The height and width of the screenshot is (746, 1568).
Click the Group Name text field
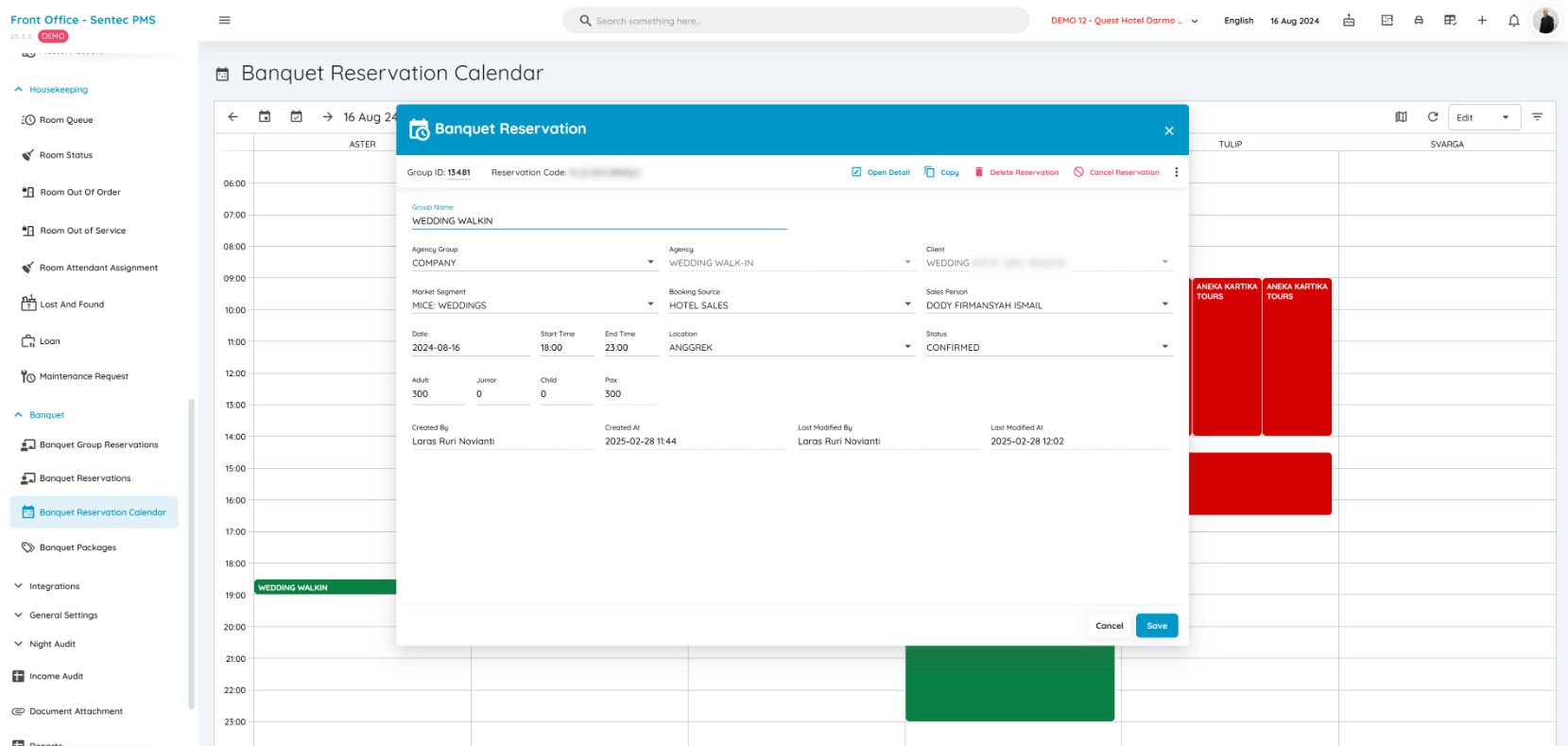tap(598, 220)
